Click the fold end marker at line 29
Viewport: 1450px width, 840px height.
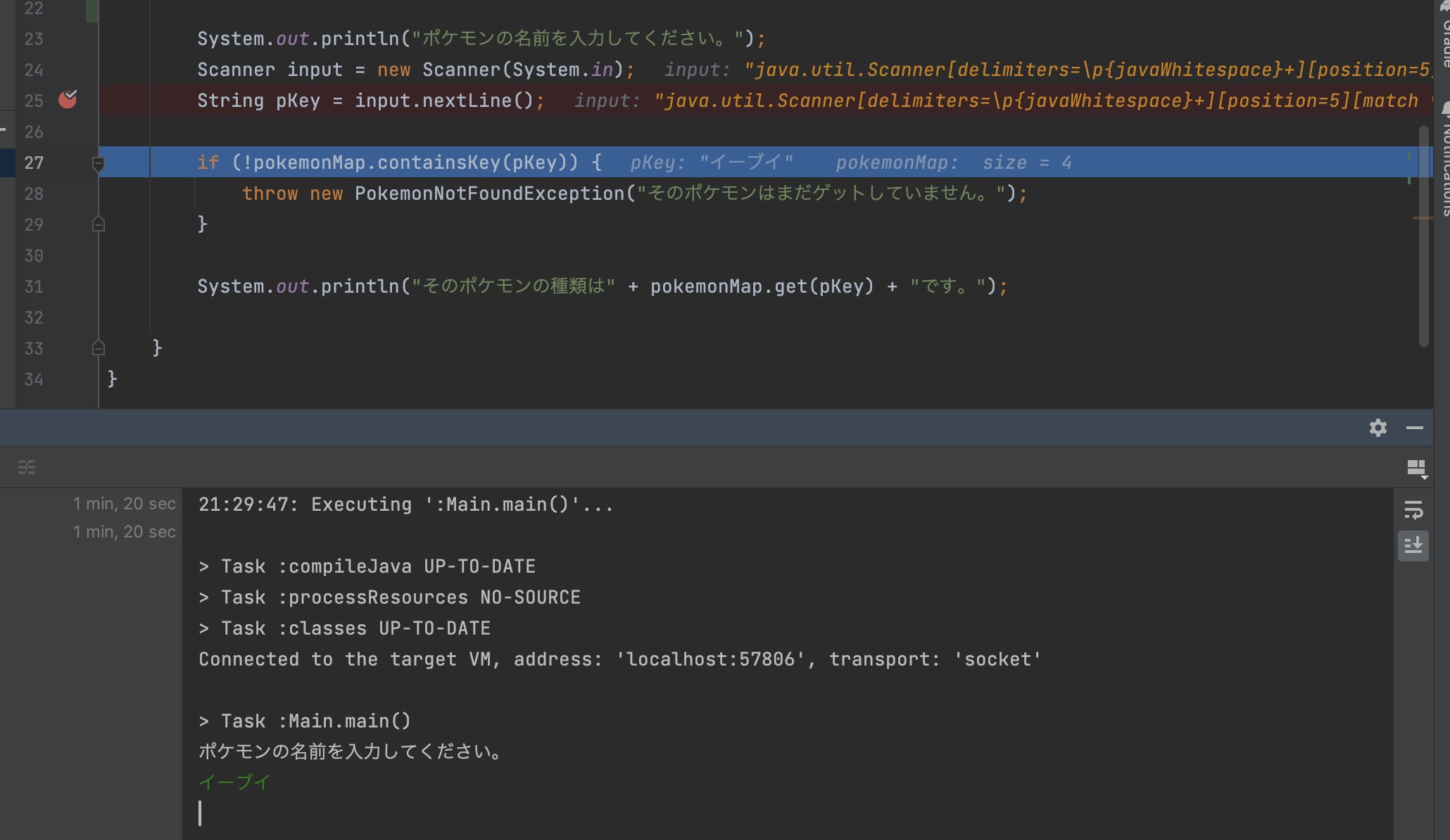click(x=99, y=224)
